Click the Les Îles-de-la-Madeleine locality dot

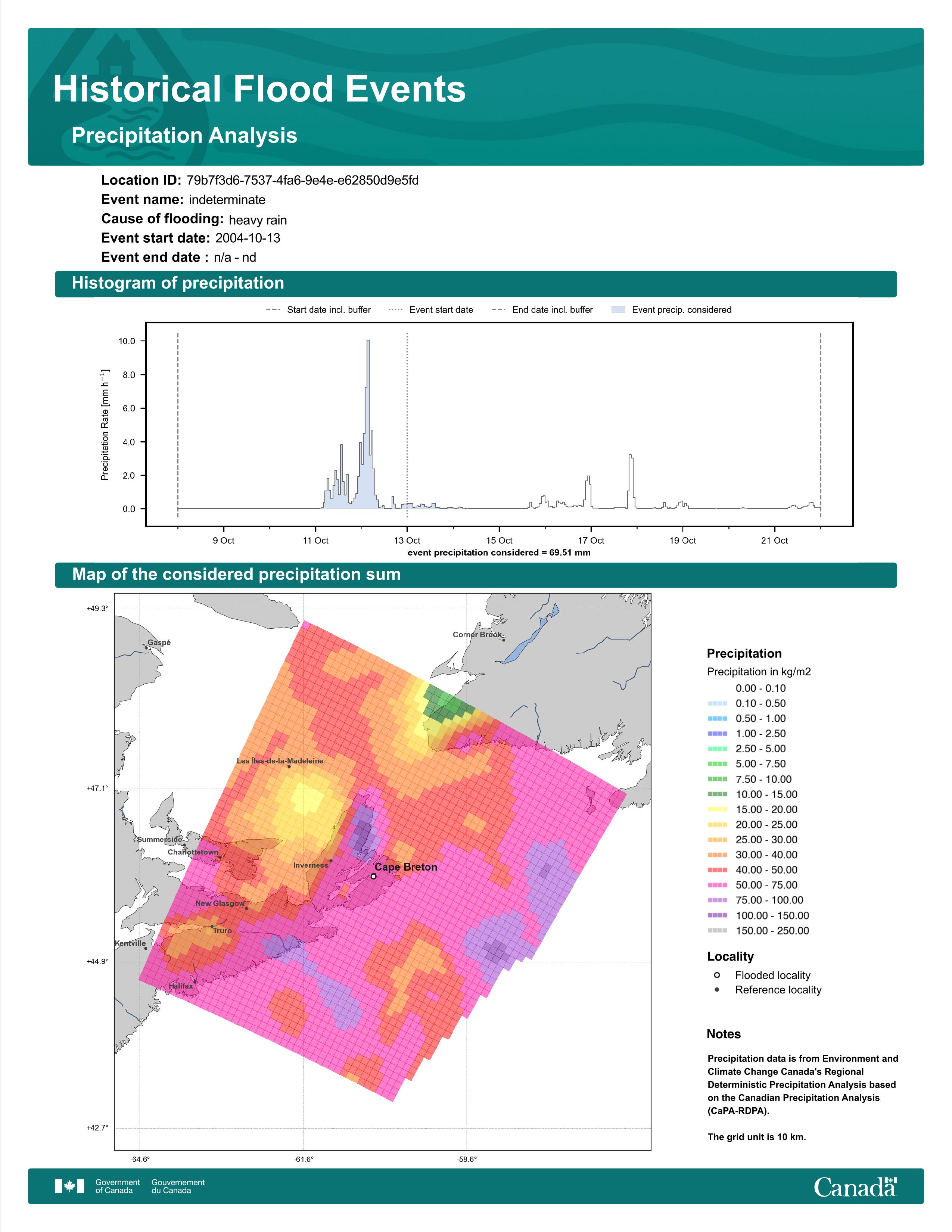(x=289, y=766)
